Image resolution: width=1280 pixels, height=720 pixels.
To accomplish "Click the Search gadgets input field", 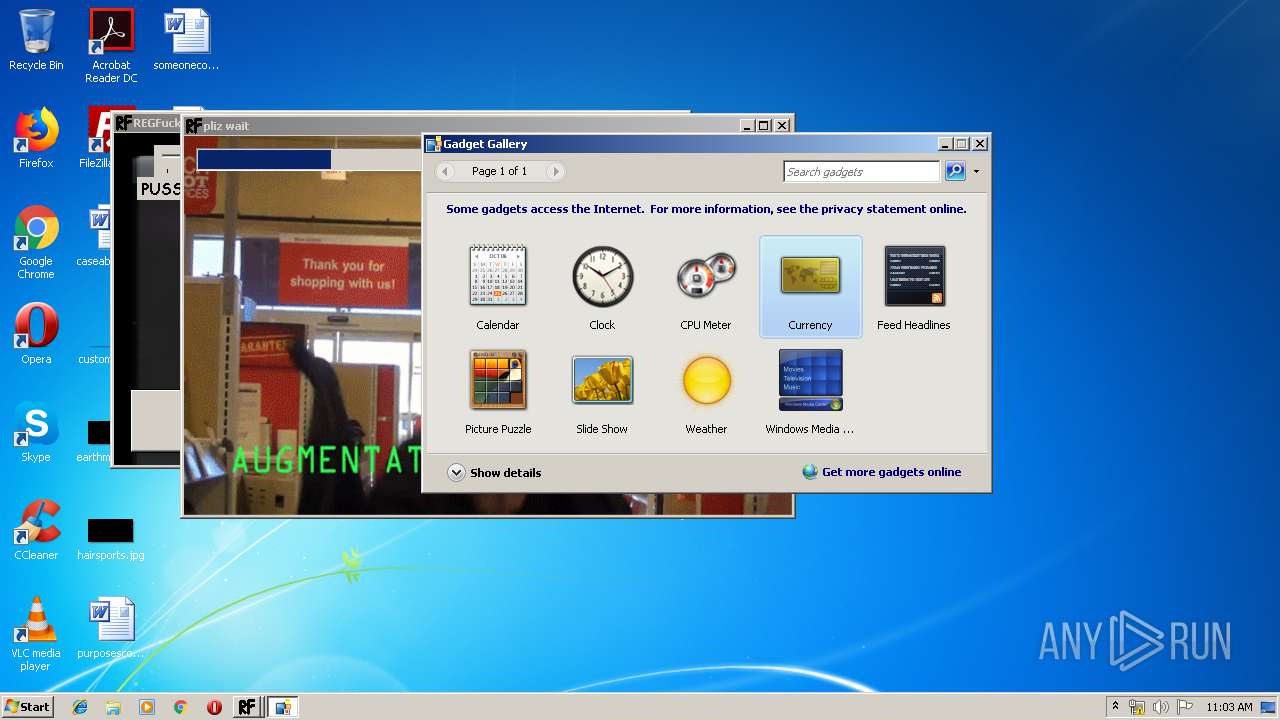I will (862, 172).
